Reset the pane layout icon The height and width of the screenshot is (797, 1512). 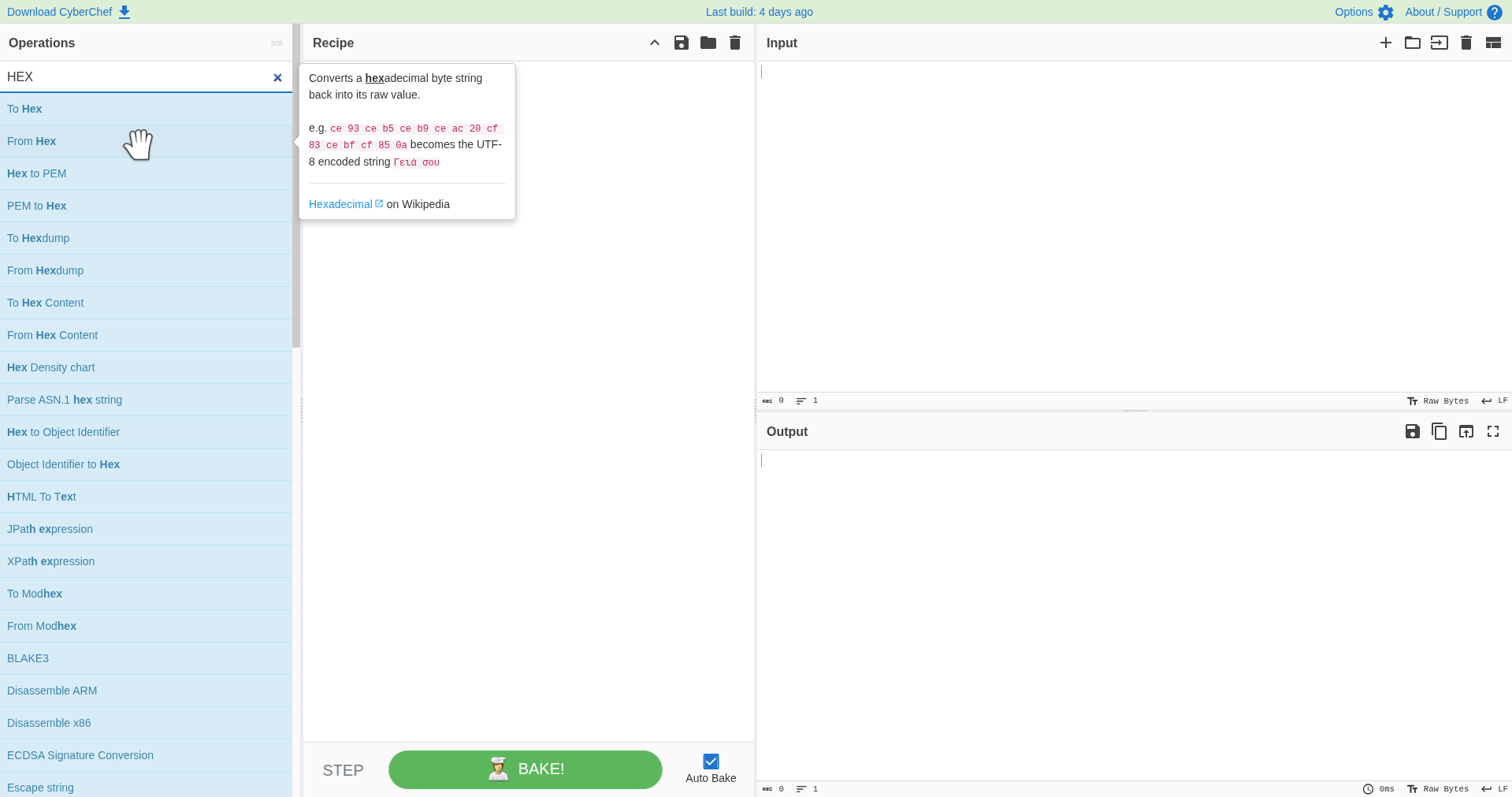tap(1493, 43)
